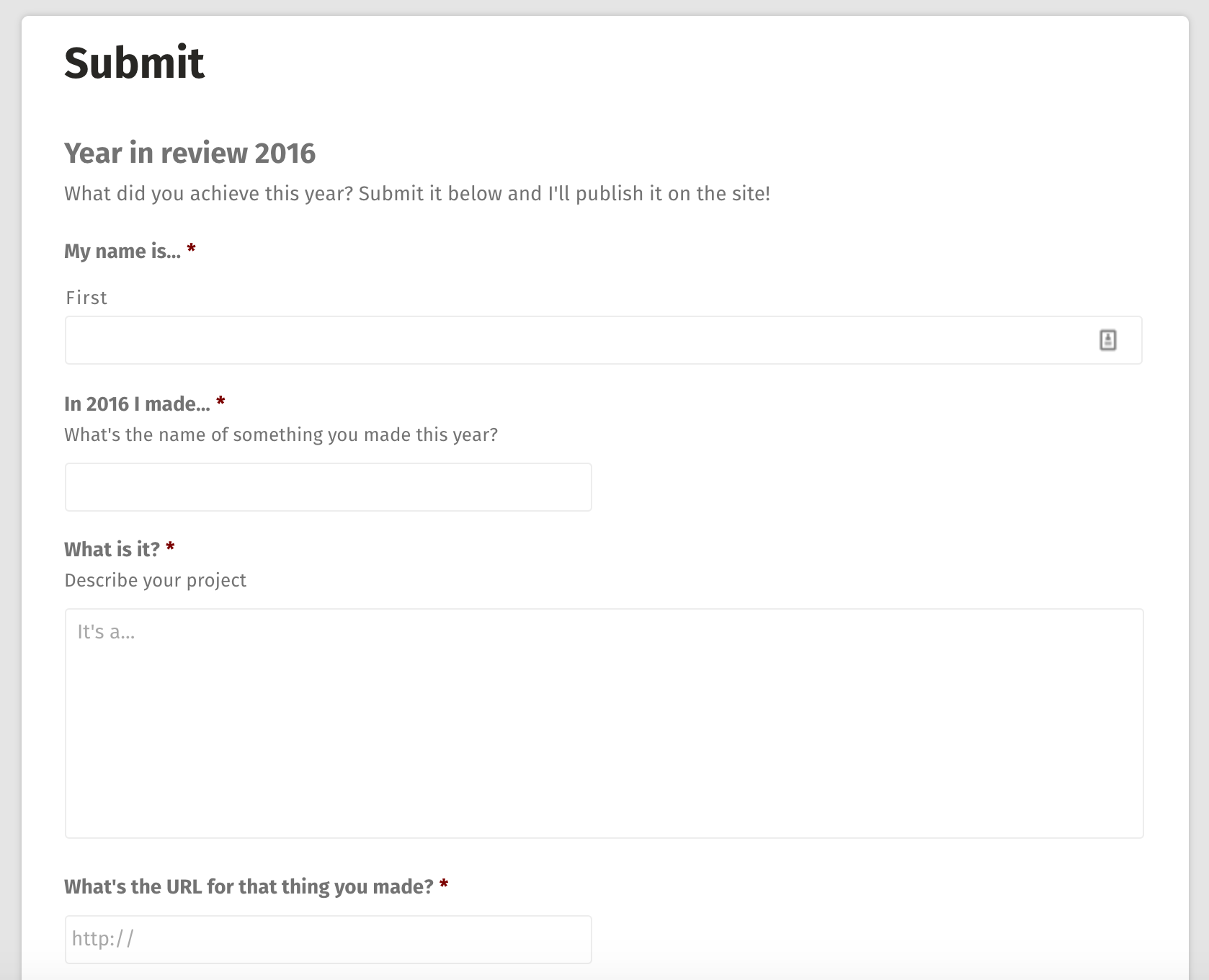This screenshot has height=980, width=1209.
Task: Click the "What is it?" field label
Action: pos(112,549)
